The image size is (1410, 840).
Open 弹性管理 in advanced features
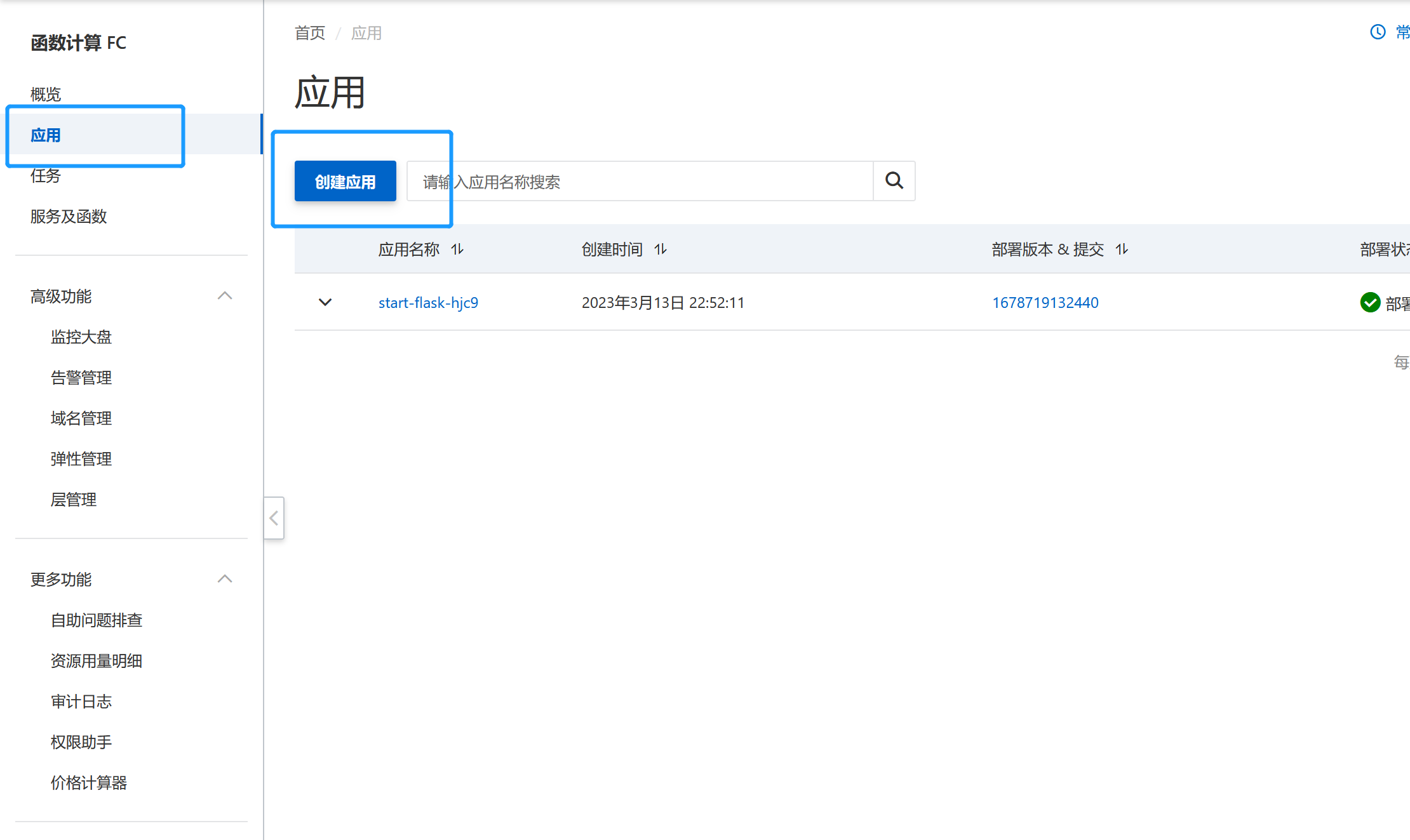[81, 458]
